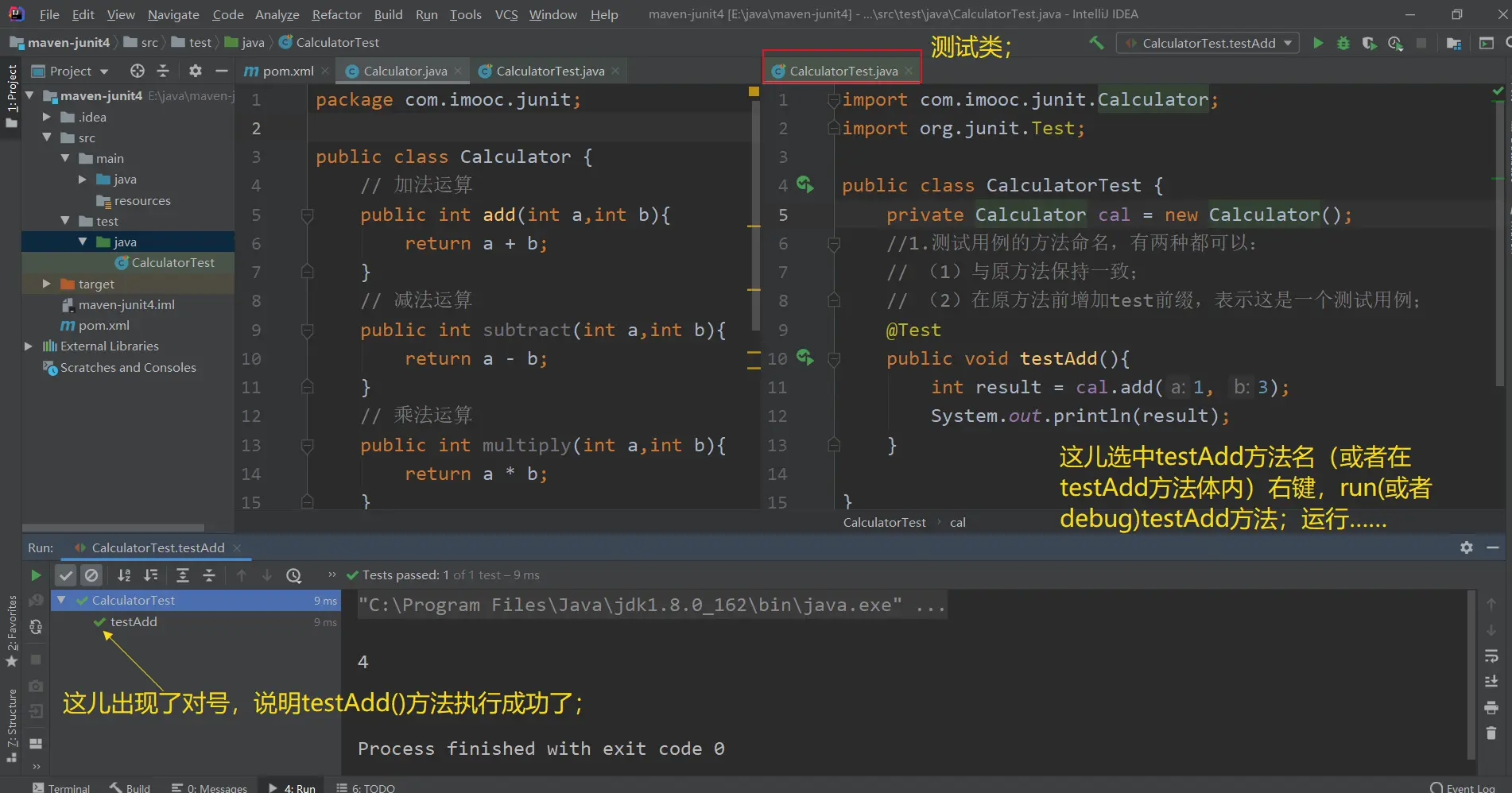1512x793 pixels.
Task: Toggle scroll to end of console
Action: (x=1491, y=682)
